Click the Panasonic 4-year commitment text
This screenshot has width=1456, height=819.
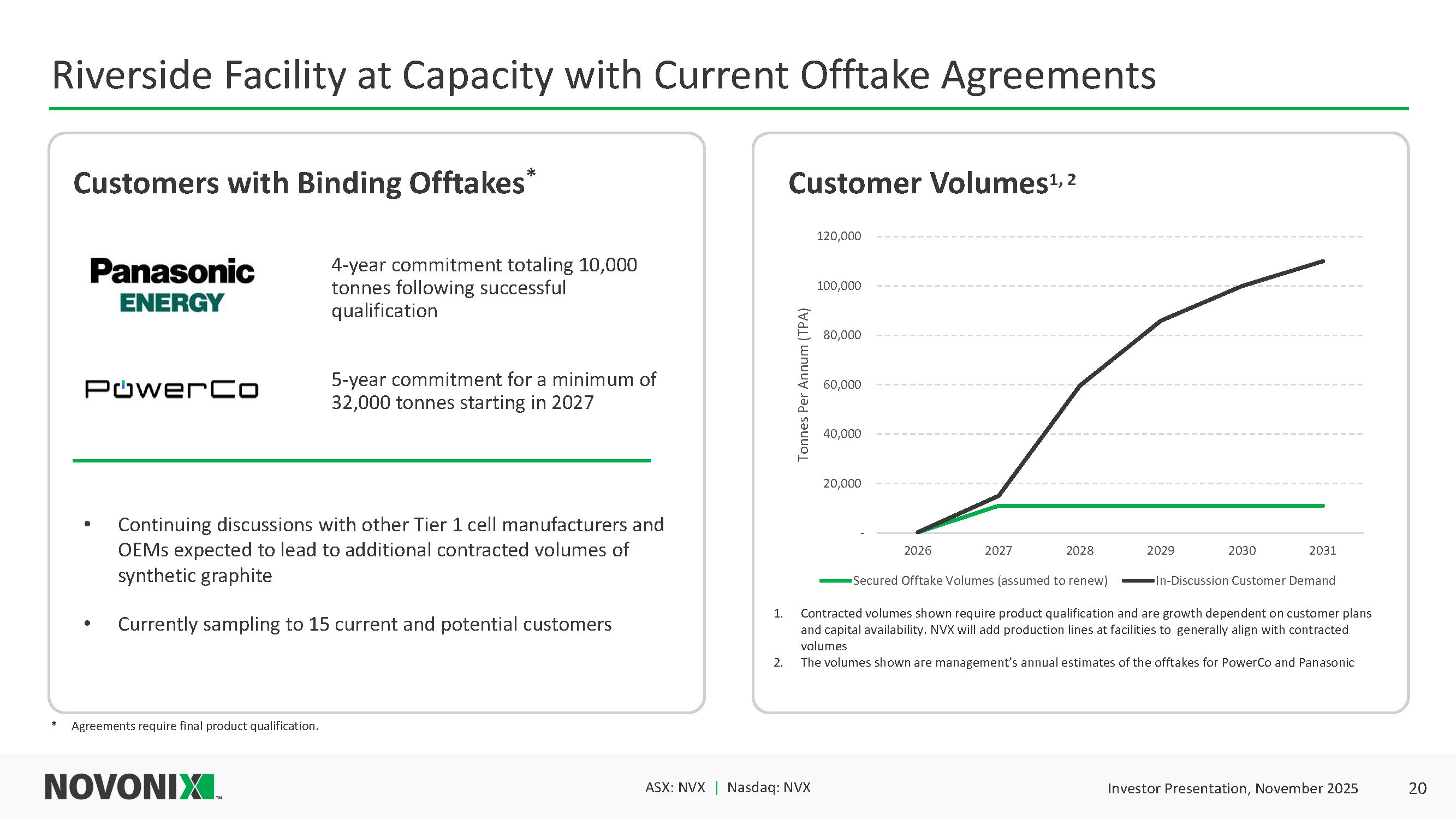(484, 288)
